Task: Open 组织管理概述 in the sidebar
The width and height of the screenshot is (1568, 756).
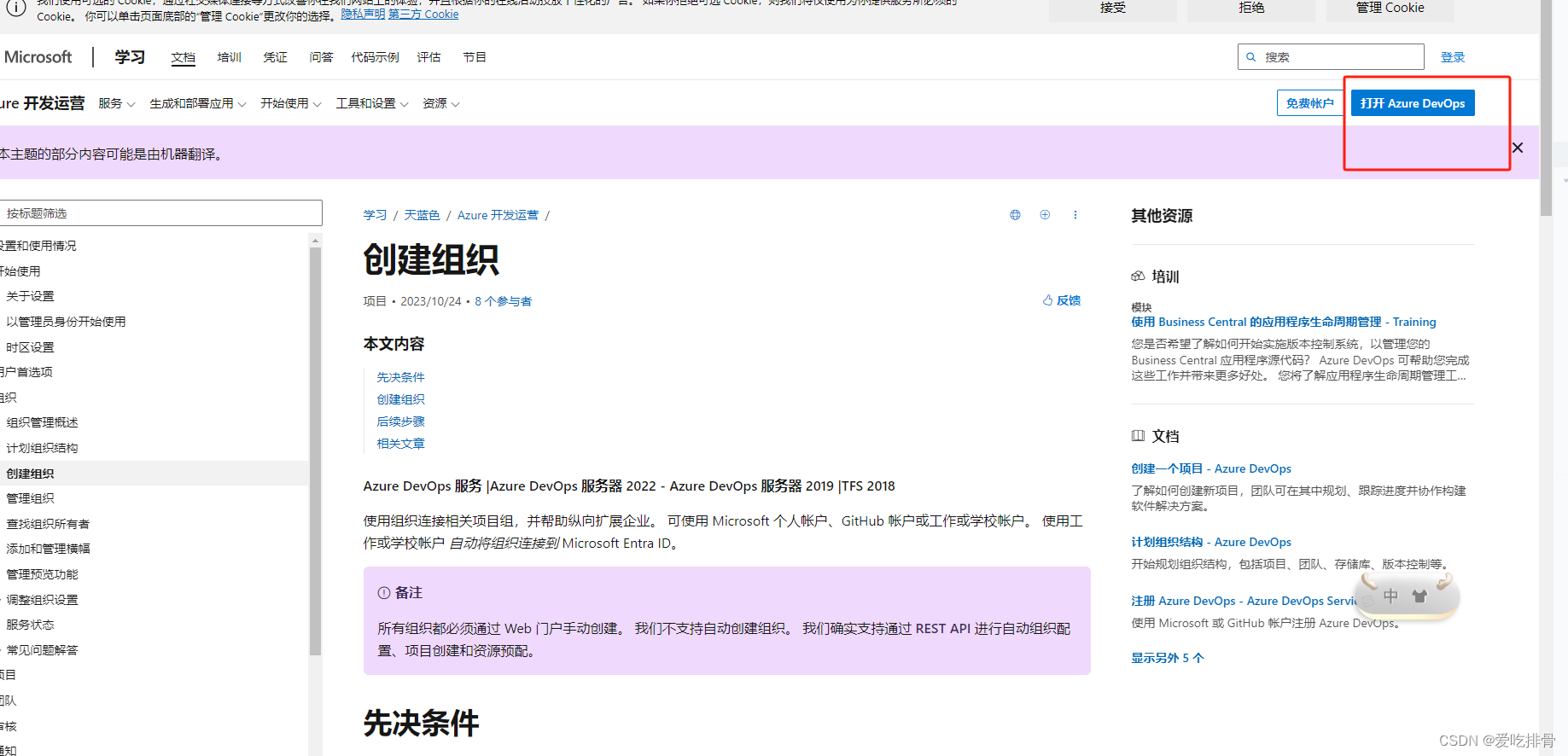Action: click(x=42, y=422)
